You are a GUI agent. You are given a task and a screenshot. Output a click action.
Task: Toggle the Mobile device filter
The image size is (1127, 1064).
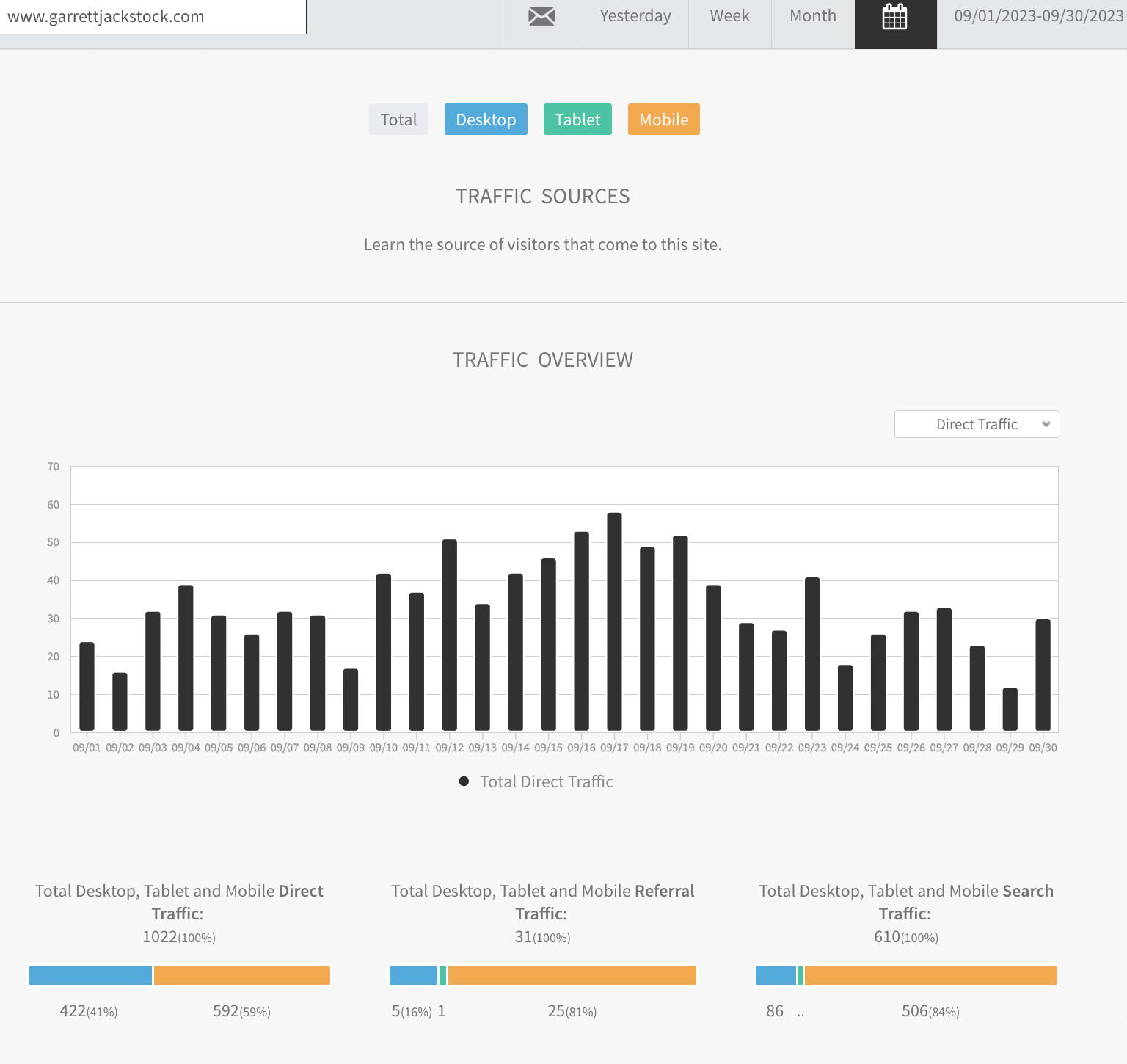(x=664, y=120)
